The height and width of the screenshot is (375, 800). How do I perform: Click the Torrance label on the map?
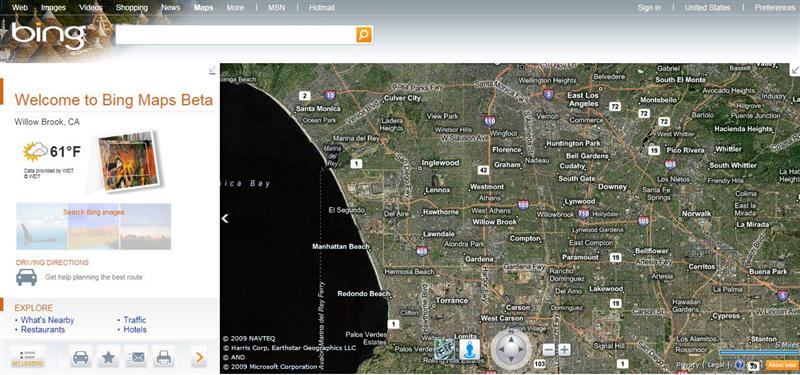[x=452, y=301]
